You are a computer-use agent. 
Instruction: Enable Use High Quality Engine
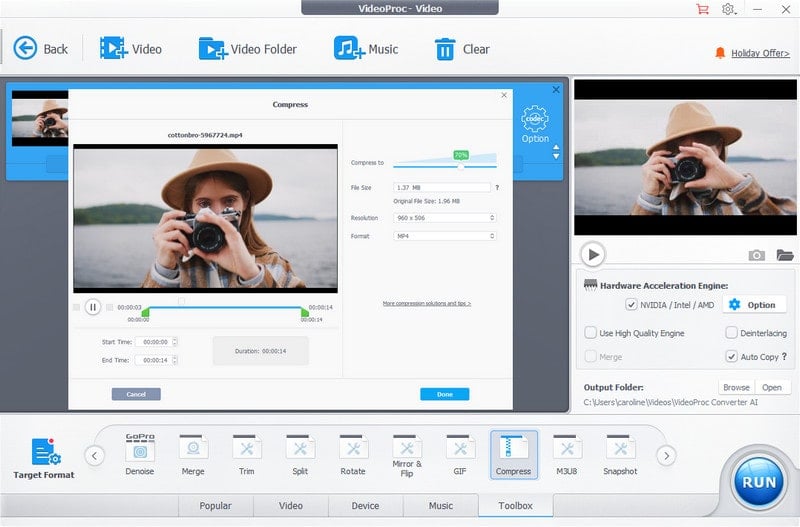pos(590,333)
